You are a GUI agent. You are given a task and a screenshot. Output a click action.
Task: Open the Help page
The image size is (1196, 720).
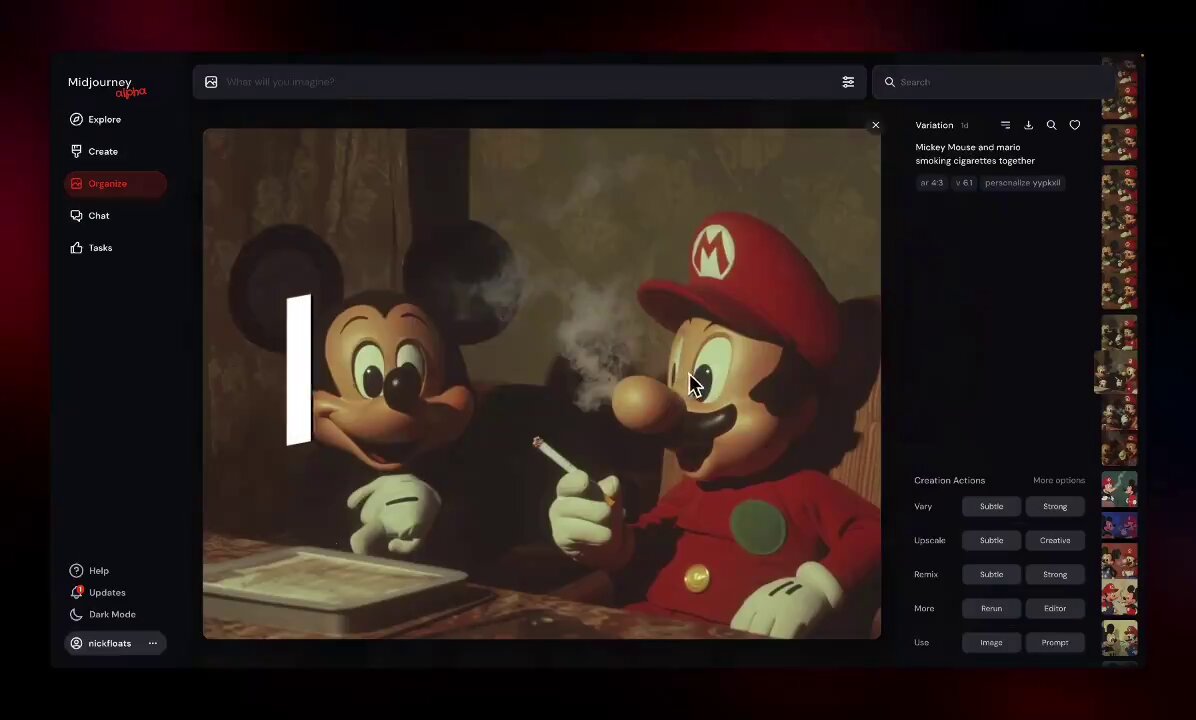[x=90, y=571]
